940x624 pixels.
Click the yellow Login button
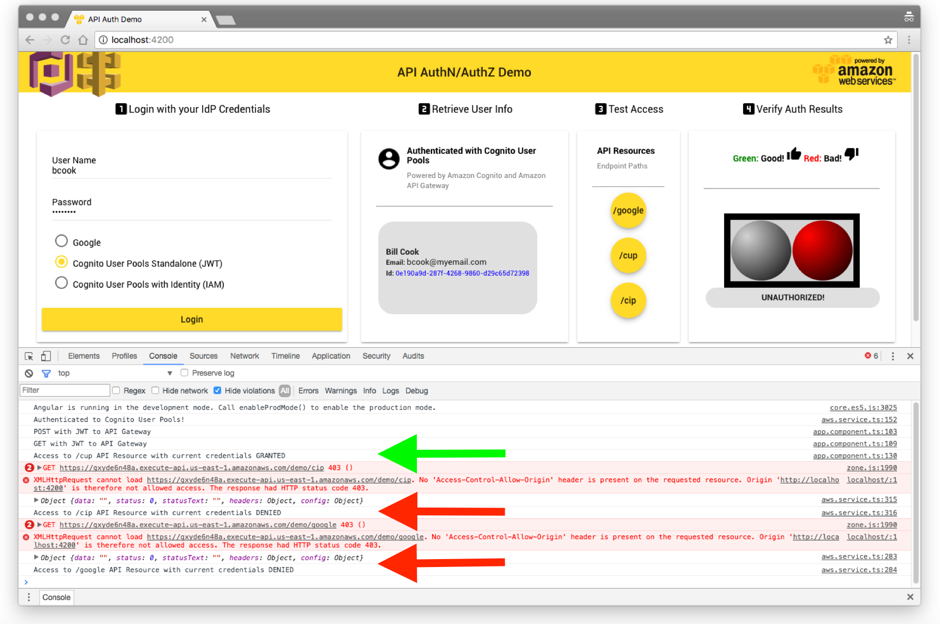click(192, 319)
